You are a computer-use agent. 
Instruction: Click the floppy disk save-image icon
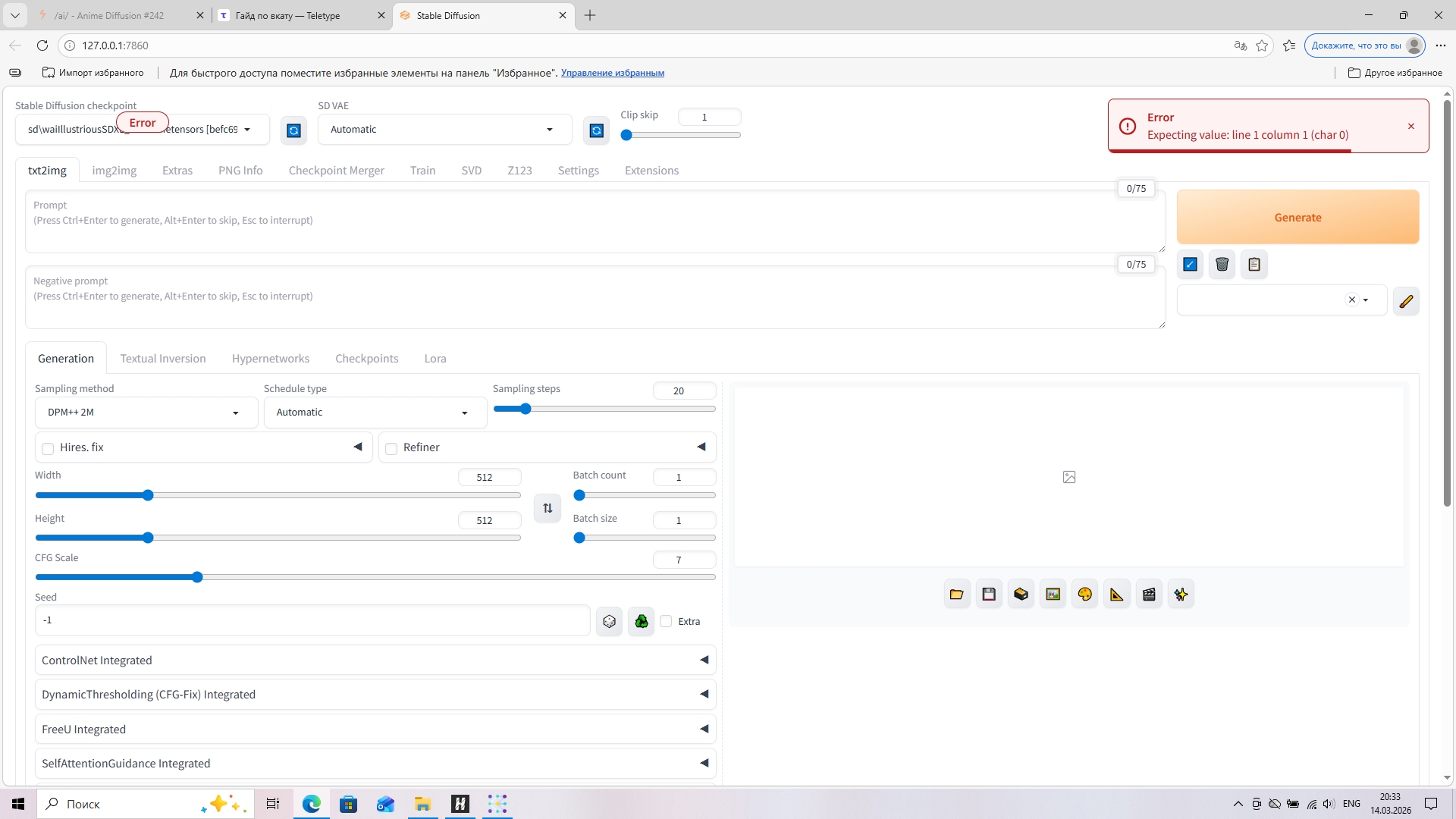coord(988,594)
